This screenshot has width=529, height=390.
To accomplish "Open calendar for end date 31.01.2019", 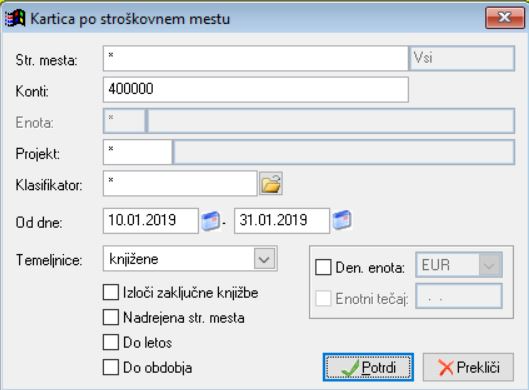I will [342, 220].
